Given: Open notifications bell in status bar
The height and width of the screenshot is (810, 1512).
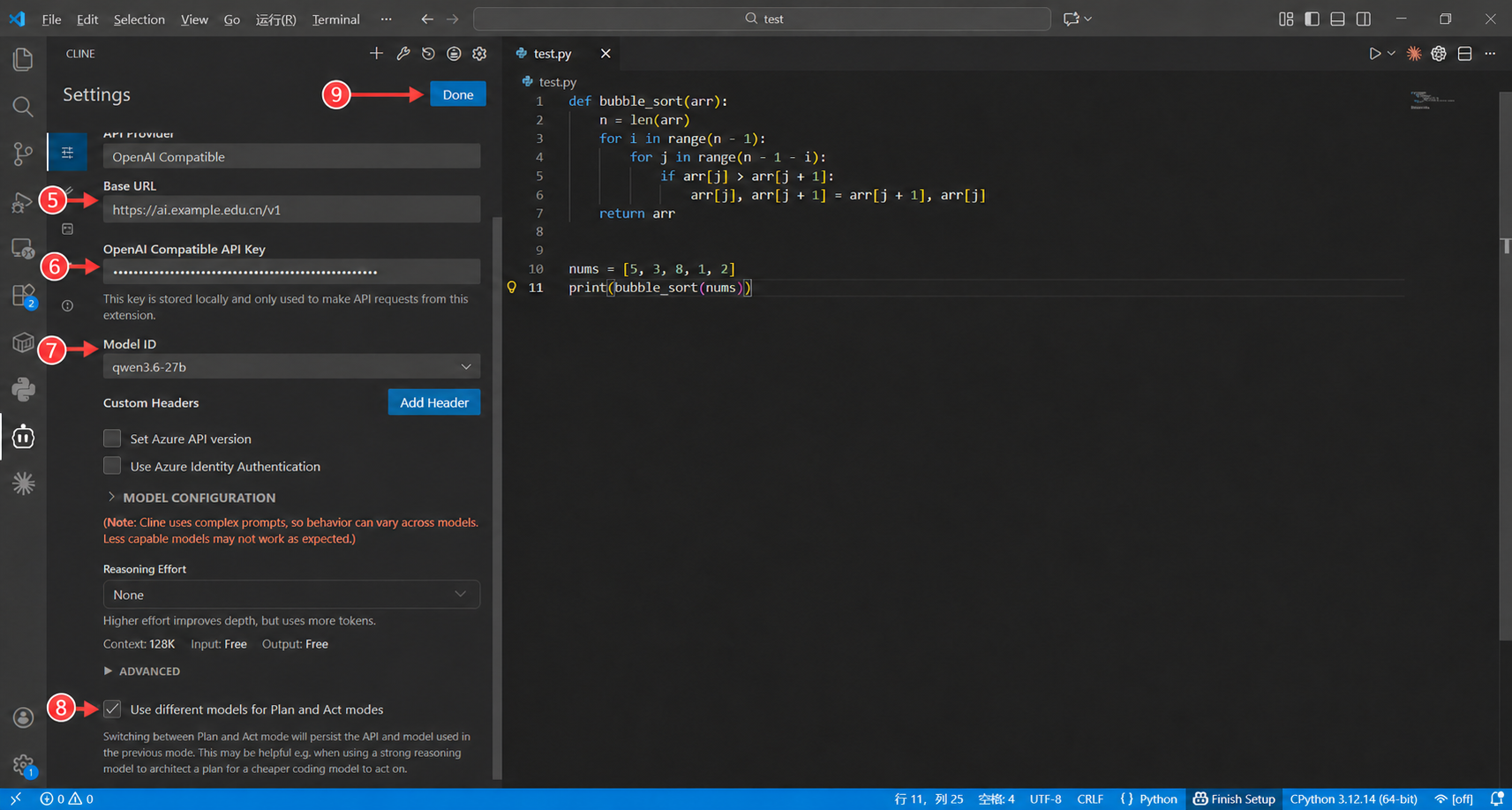Looking at the screenshot, I should pos(1497,799).
